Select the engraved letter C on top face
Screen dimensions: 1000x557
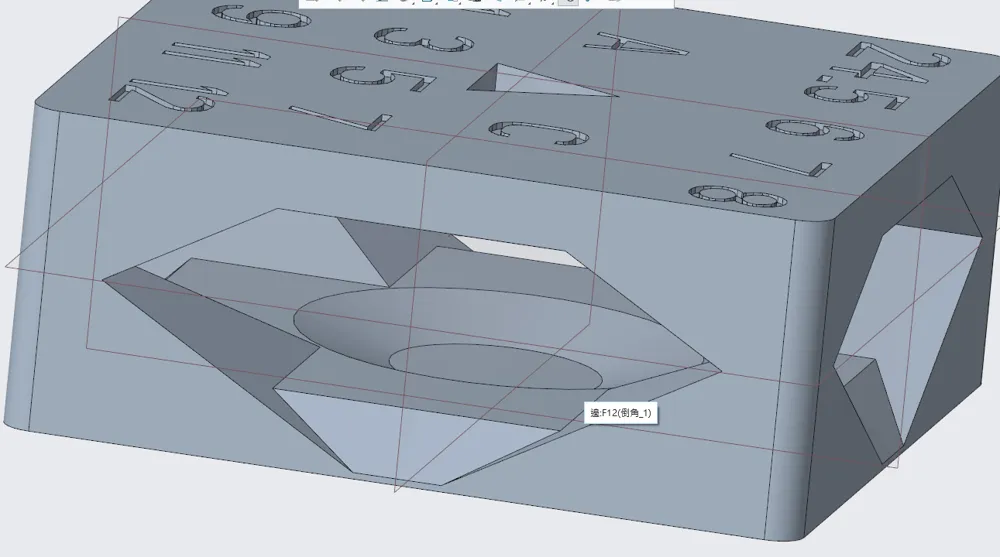tap(539, 133)
